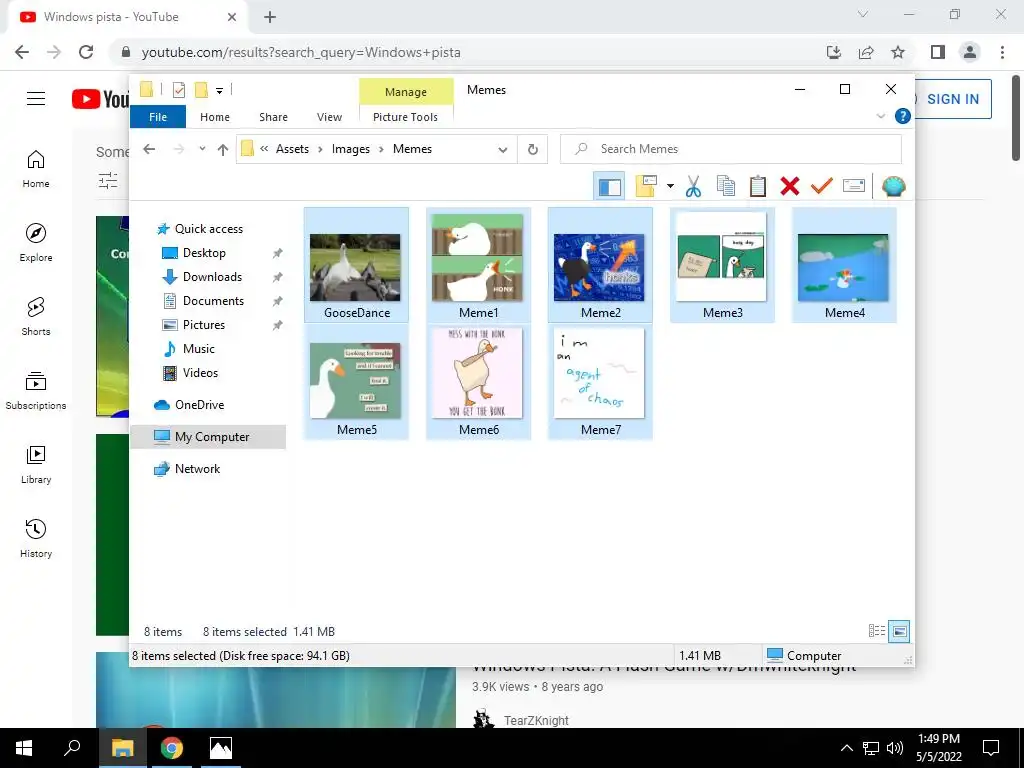This screenshot has width=1024, height=768.
Task: Open dropdown arrow beside folder options icon
Action: (x=670, y=187)
